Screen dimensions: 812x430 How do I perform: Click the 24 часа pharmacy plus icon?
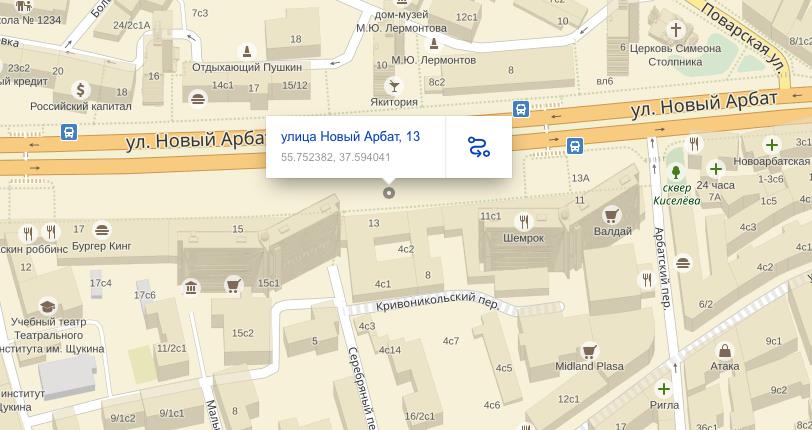tap(716, 168)
